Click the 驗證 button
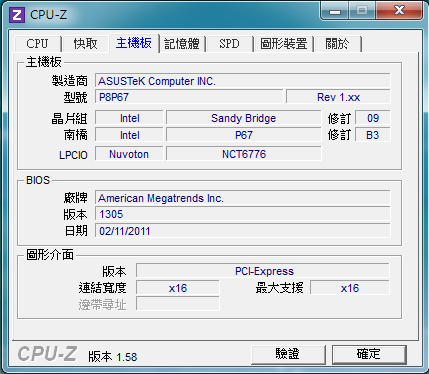Viewport: 429px width, 374px height. coord(288,354)
